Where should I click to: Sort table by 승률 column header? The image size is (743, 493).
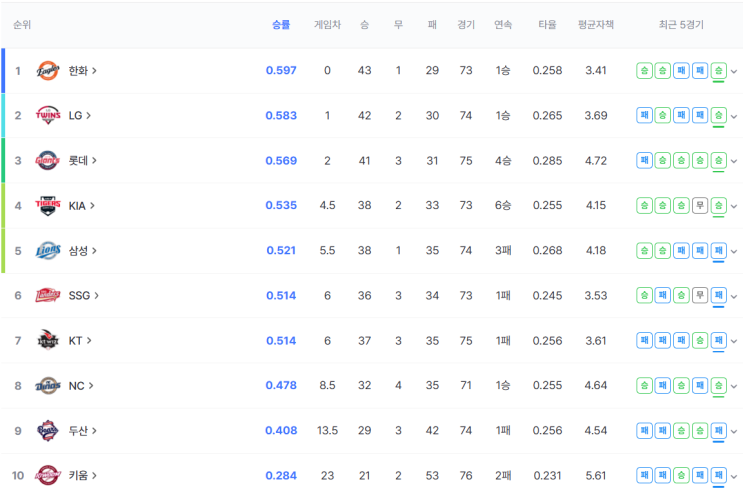tap(281, 25)
